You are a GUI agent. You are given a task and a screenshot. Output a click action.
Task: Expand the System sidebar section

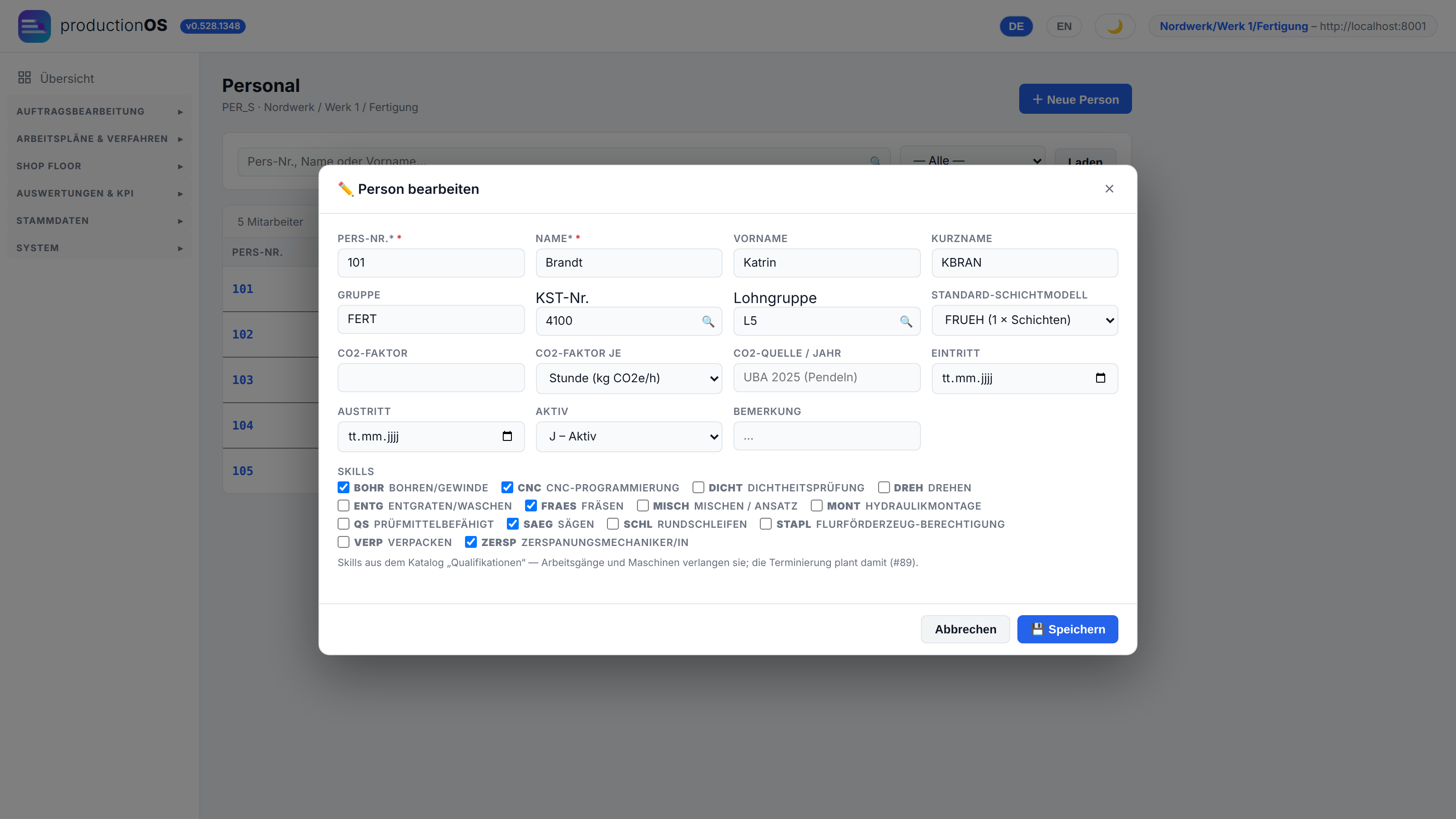pos(100,248)
